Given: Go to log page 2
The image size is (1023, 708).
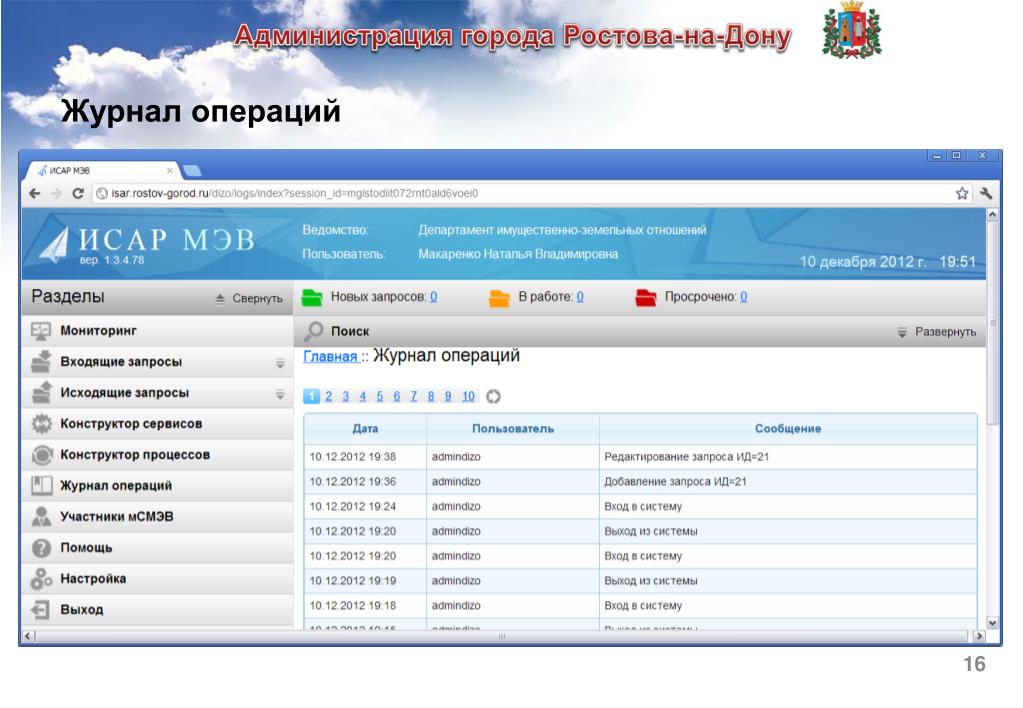Looking at the screenshot, I should 329,396.
